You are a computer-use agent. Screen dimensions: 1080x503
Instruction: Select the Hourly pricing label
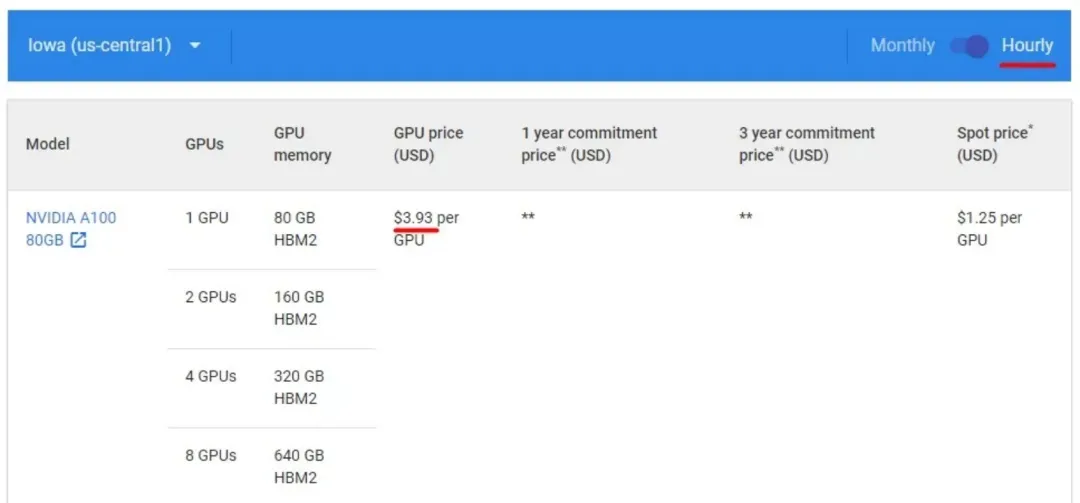coord(1027,46)
